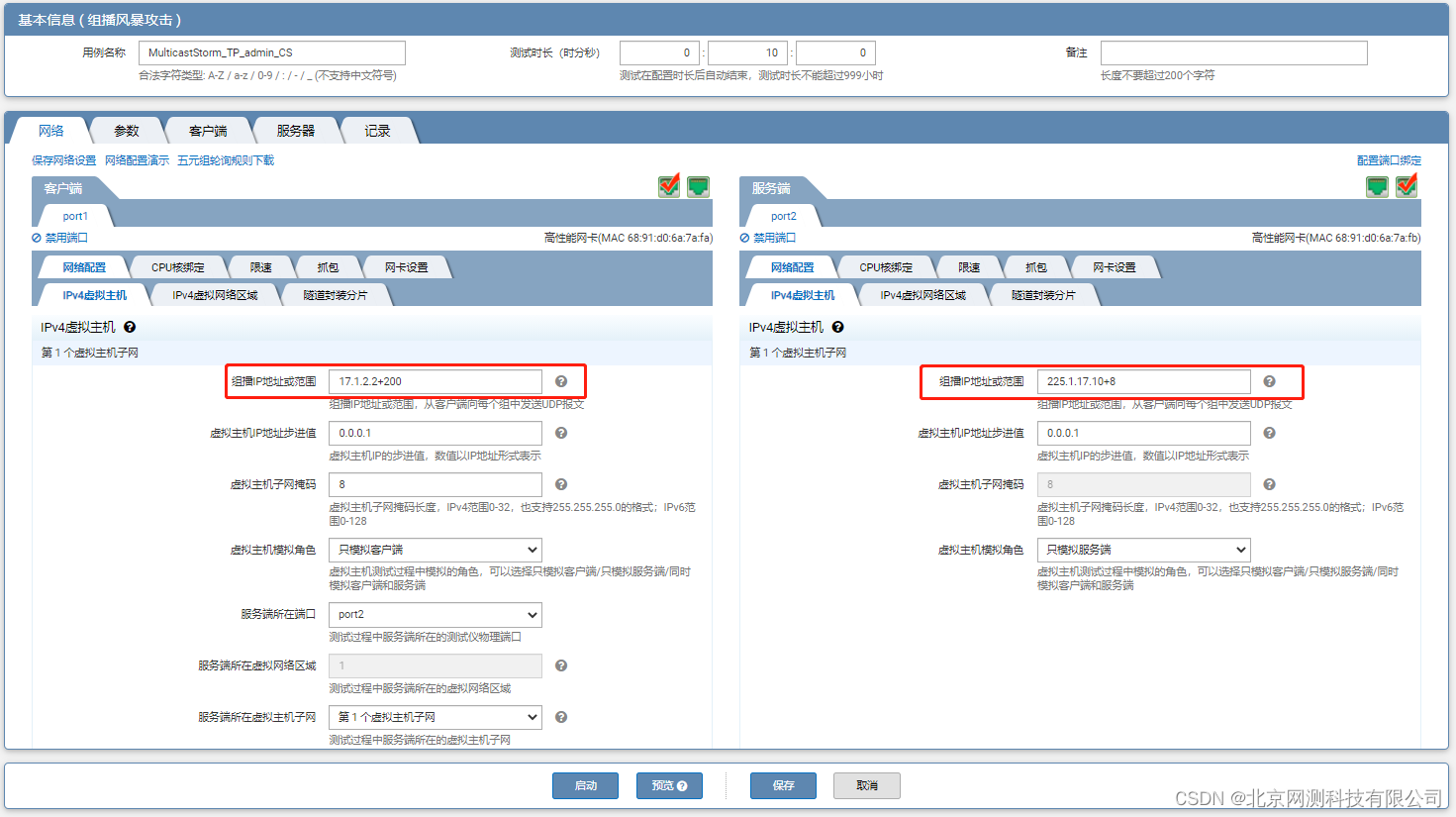
Task: Click green port icon in client panel header
Action: click(x=699, y=186)
